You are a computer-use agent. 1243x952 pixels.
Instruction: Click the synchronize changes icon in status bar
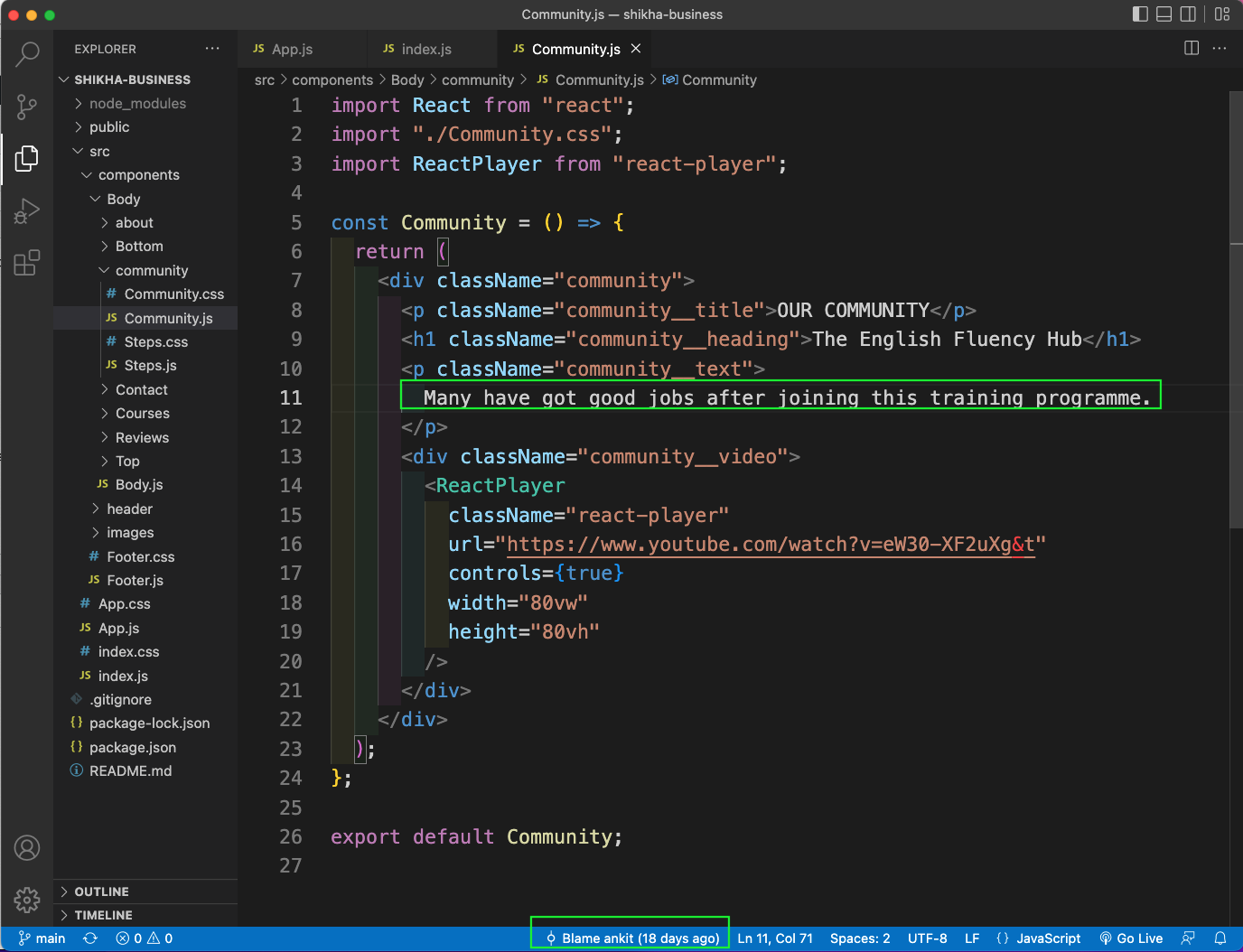pyautogui.click(x=89, y=938)
